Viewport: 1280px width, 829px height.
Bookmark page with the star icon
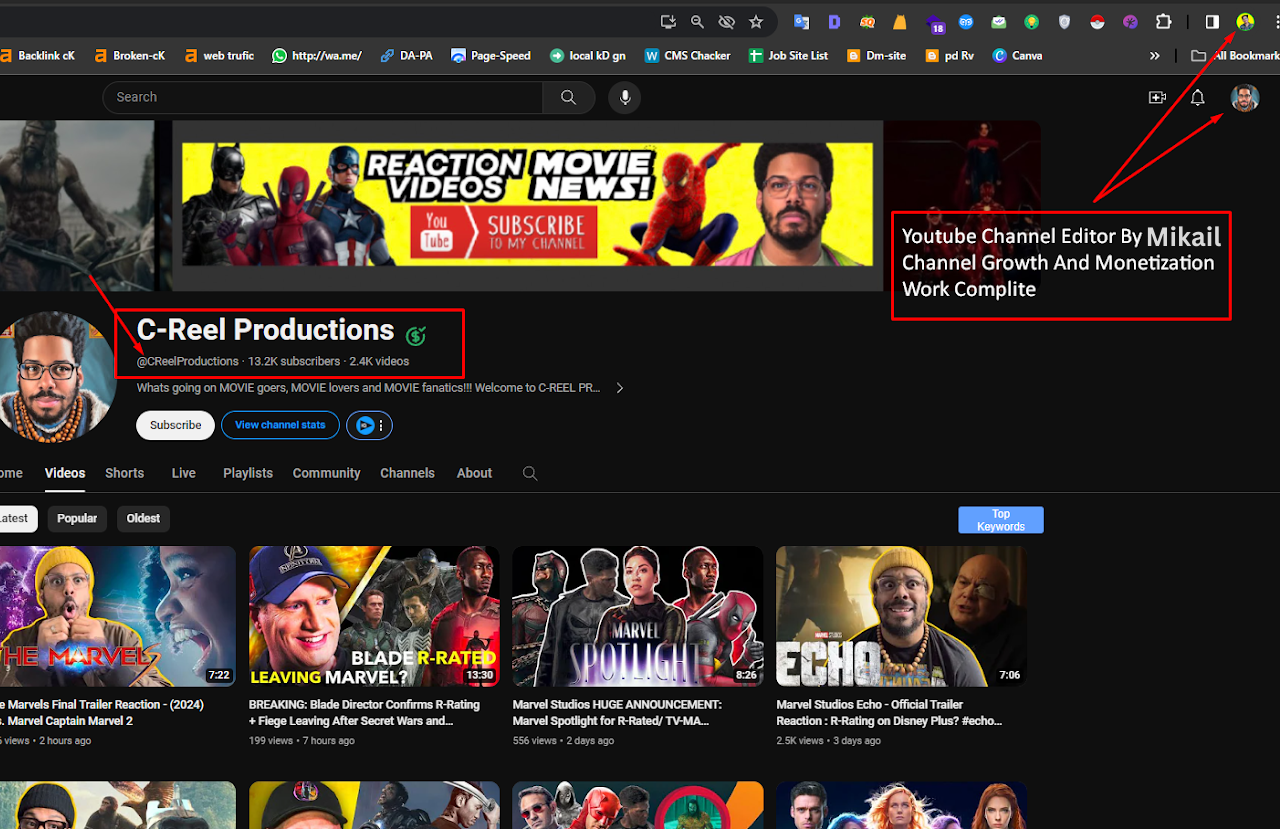pyautogui.click(x=756, y=22)
